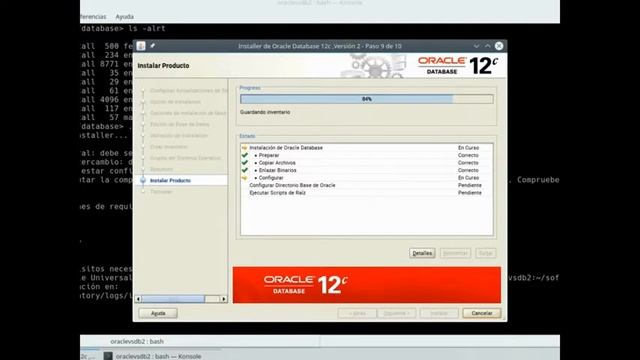Click the Copiar Archivos row text

tap(277, 162)
